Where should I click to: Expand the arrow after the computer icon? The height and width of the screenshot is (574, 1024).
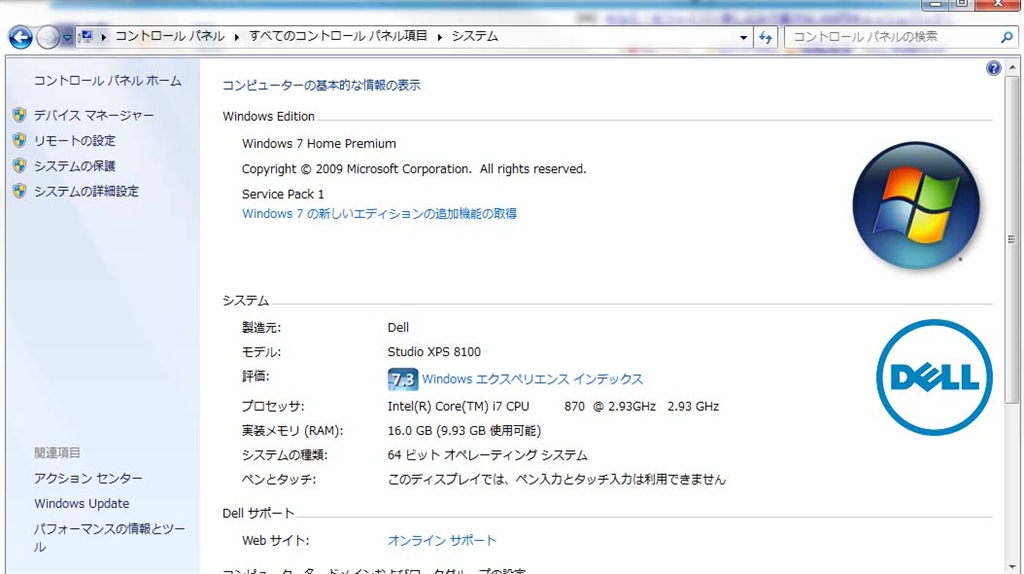point(103,37)
